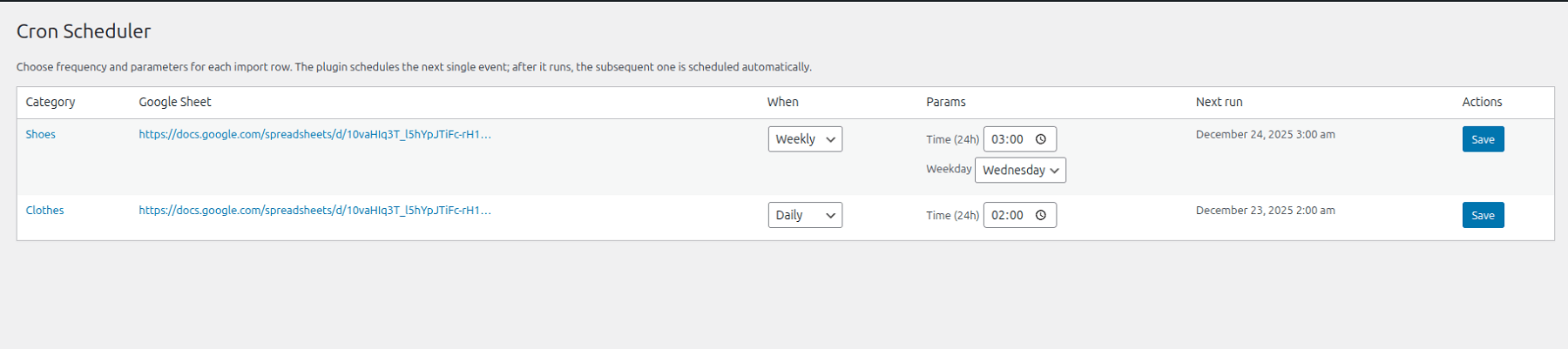Image resolution: width=1568 pixels, height=349 pixels.
Task: Click the Category column header
Action: 51,102
